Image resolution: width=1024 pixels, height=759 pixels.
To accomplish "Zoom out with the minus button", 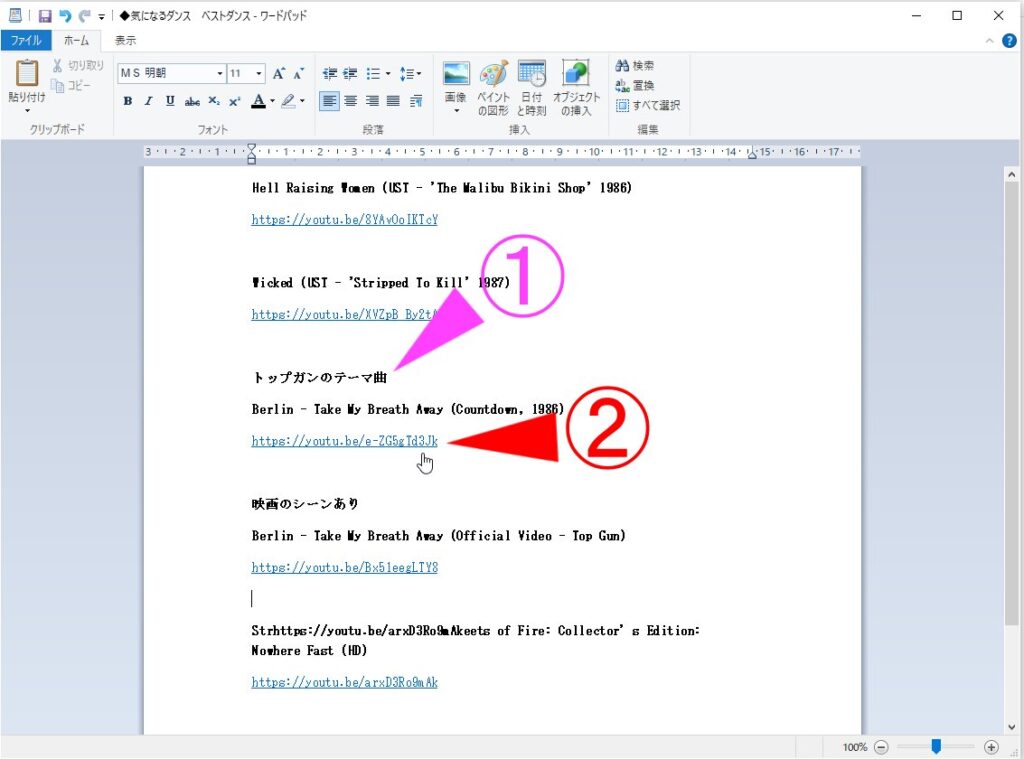I will [x=881, y=747].
